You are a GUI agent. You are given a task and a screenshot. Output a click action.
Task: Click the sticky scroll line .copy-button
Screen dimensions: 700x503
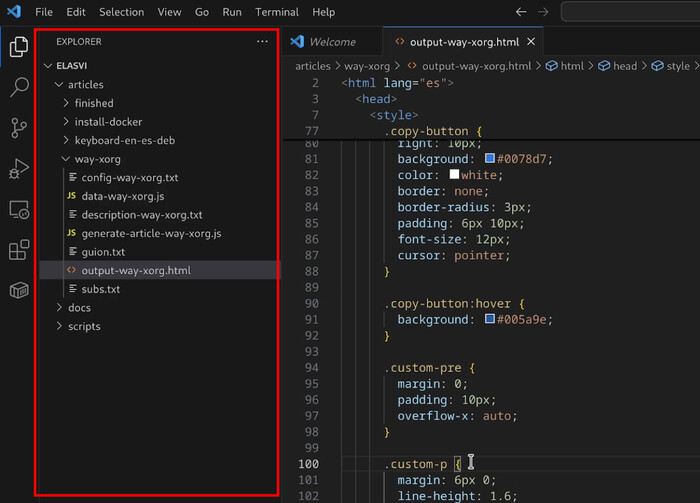click(433, 131)
